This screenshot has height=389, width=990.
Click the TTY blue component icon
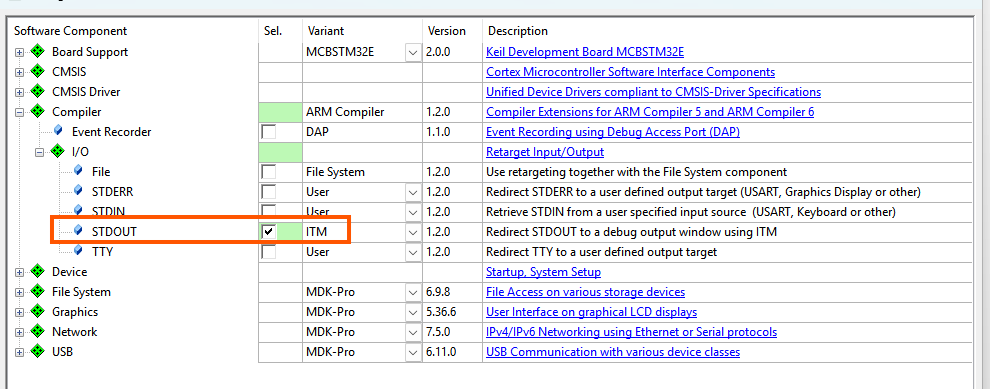click(78, 251)
